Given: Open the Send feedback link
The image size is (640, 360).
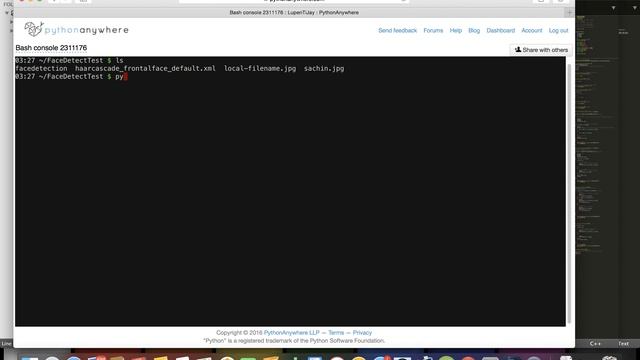Looking at the screenshot, I should point(397,31).
